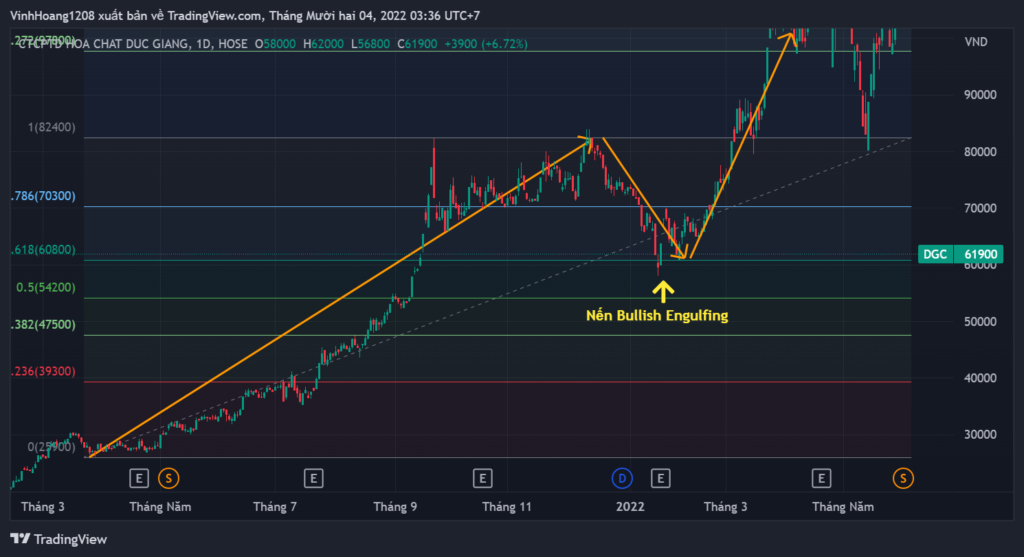Click the 0.5(54200) Fibonacci level label

[x=46, y=287]
